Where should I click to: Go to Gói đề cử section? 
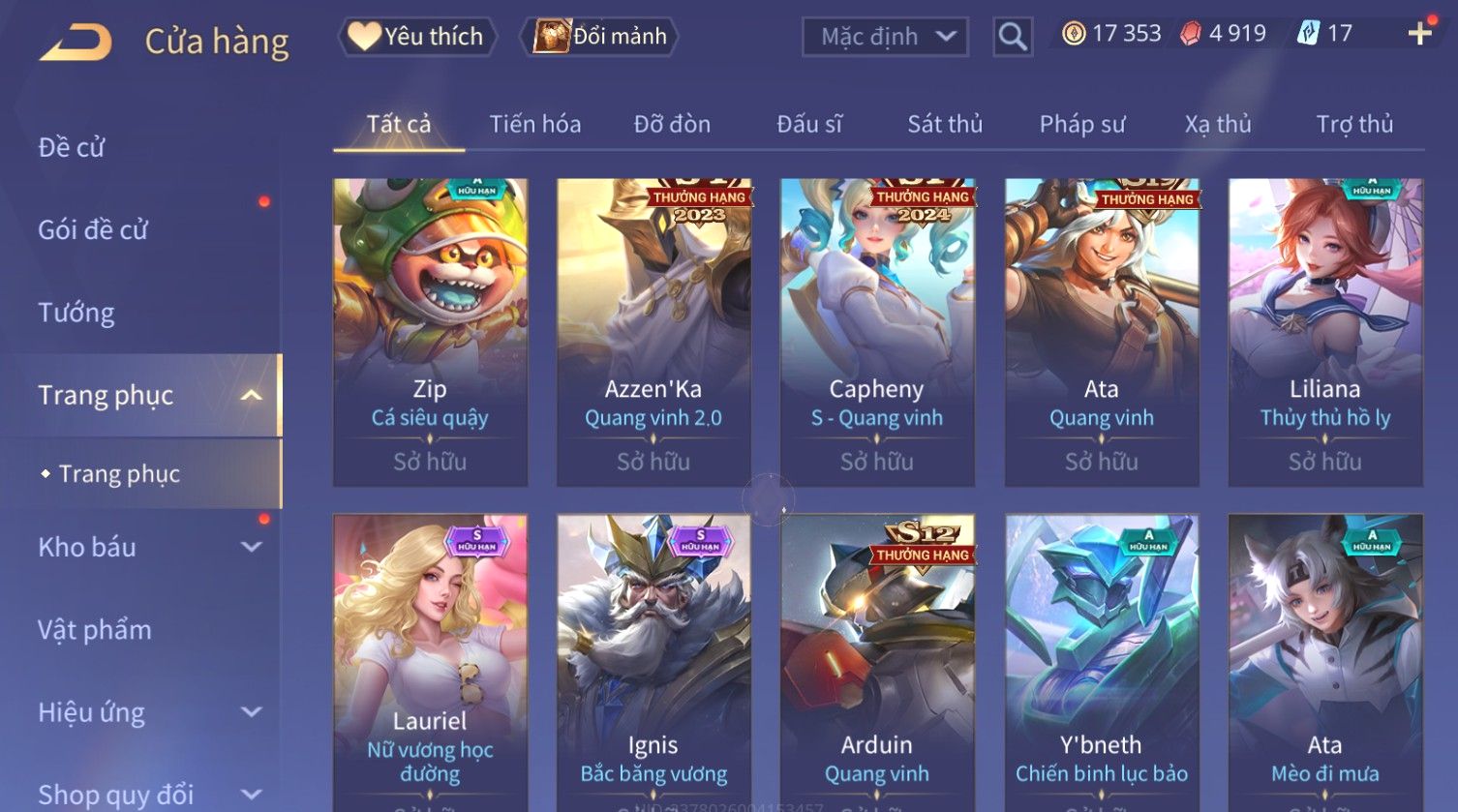93,230
